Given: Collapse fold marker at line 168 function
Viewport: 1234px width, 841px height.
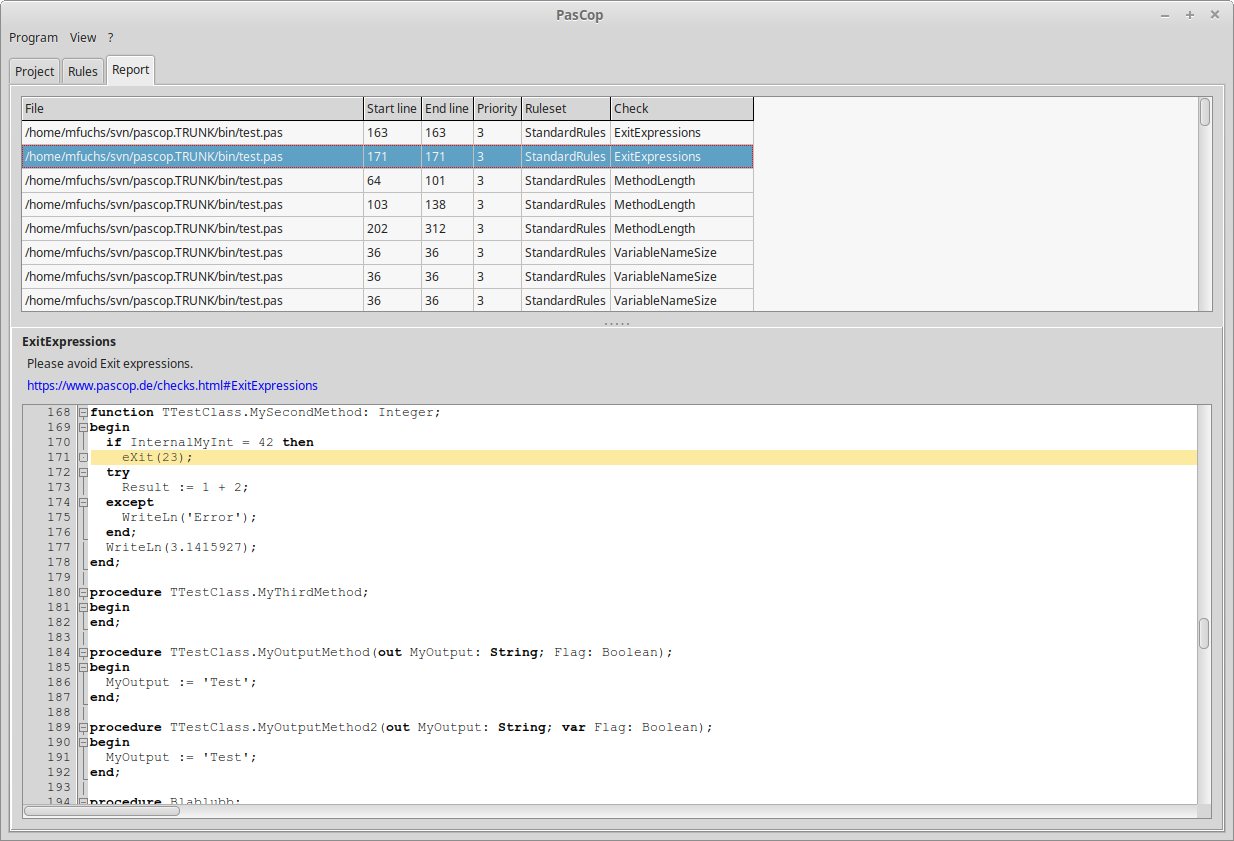Looking at the screenshot, I should pos(84,412).
